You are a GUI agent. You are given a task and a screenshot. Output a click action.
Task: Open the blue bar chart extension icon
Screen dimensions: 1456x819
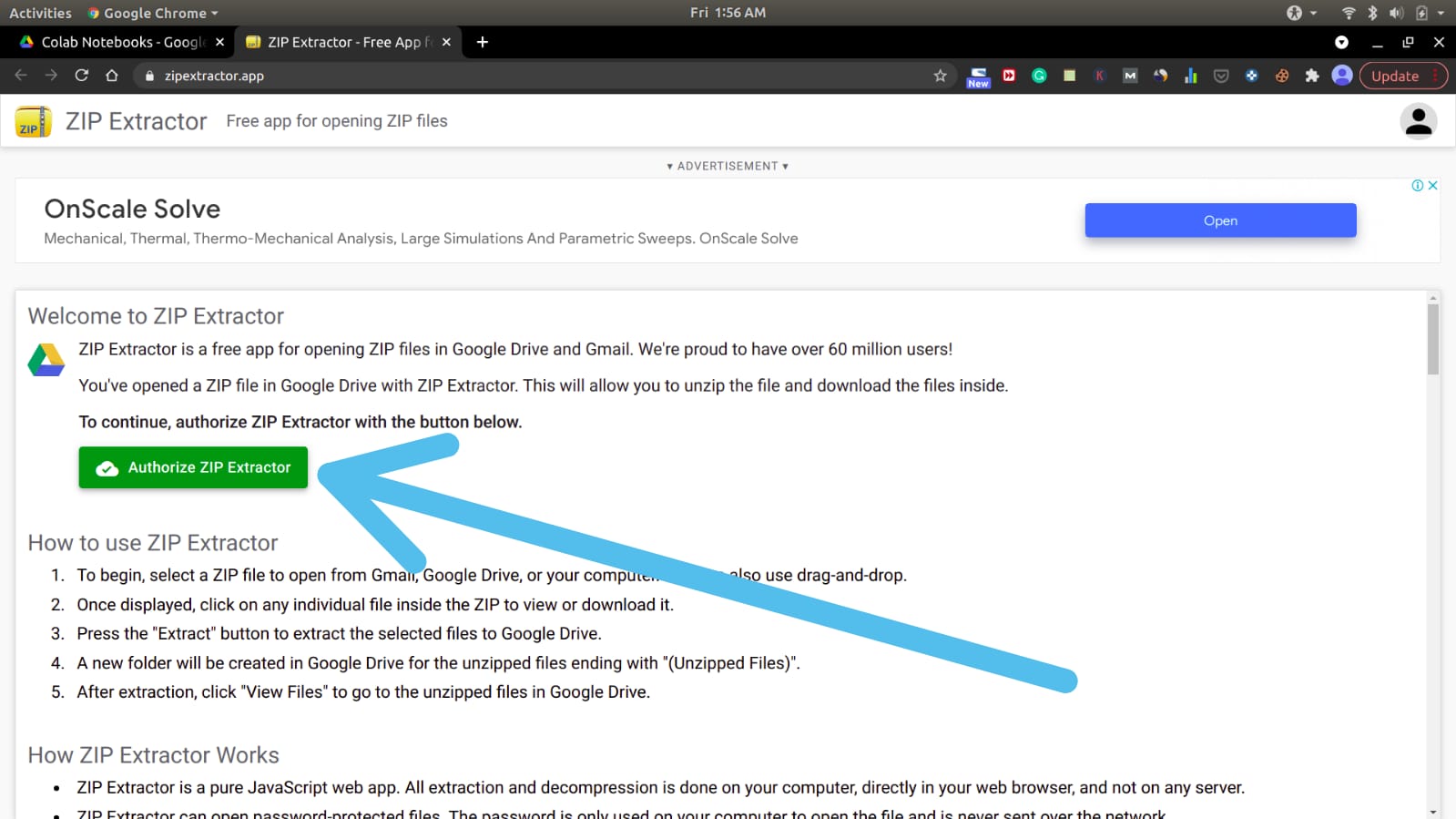(1191, 76)
